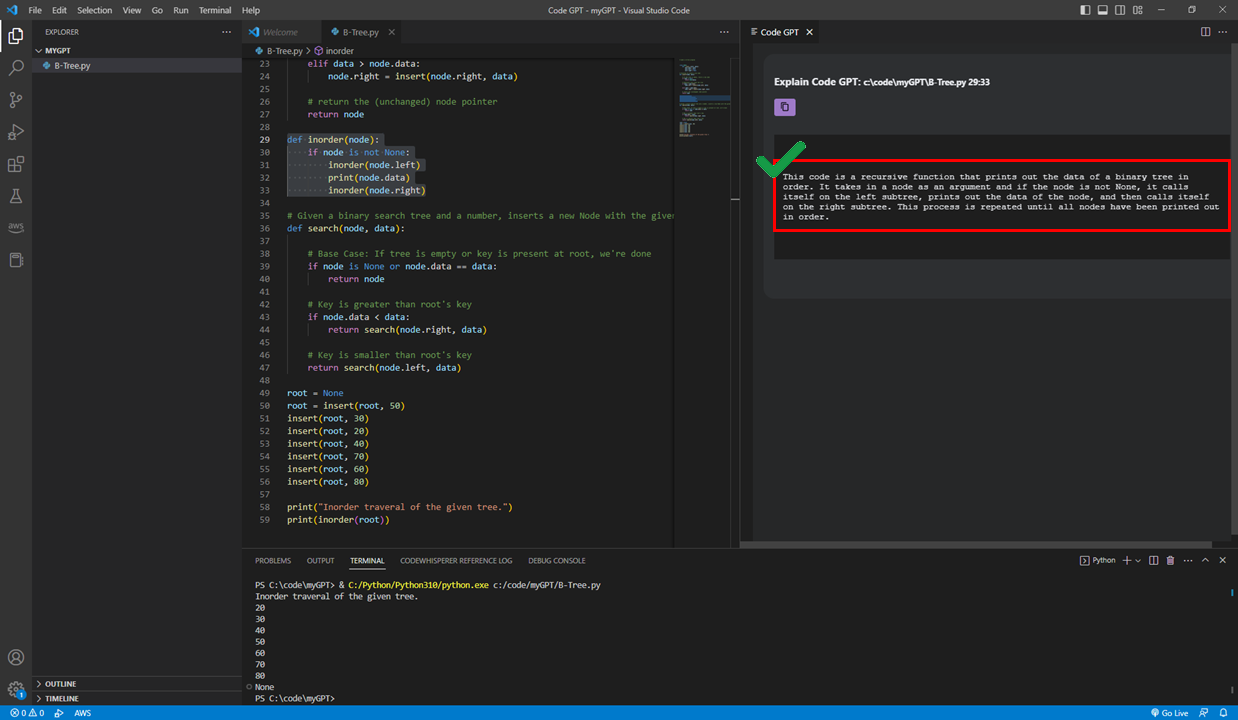This screenshot has width=1238, height=720.
Task: Click in the terminal prompt line PS C:\code\myGPT>
Action: (295, 698)
